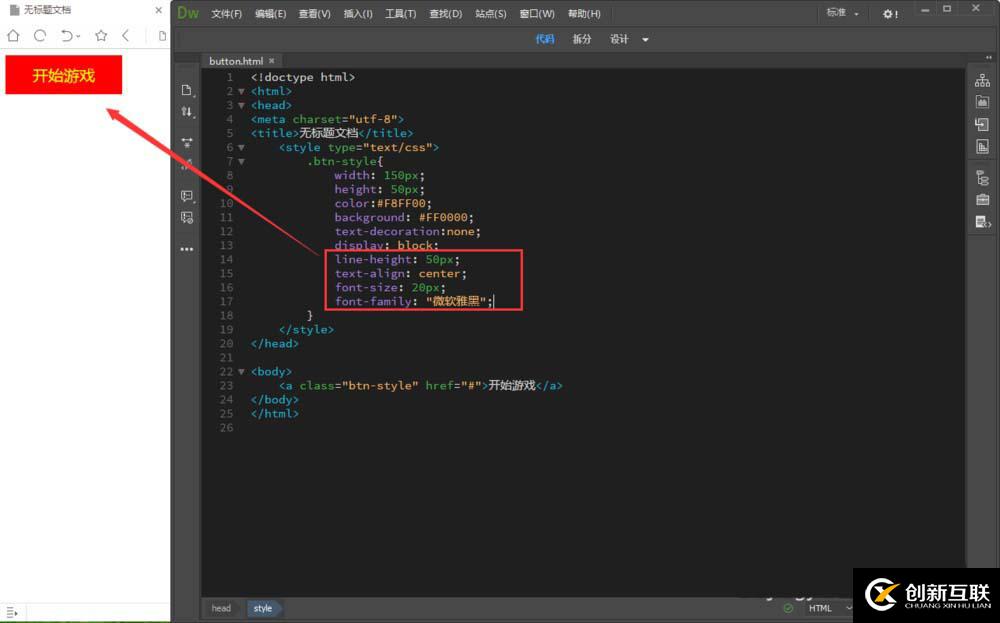
Task: Open the 工具(T) menu
Action: 401,13
